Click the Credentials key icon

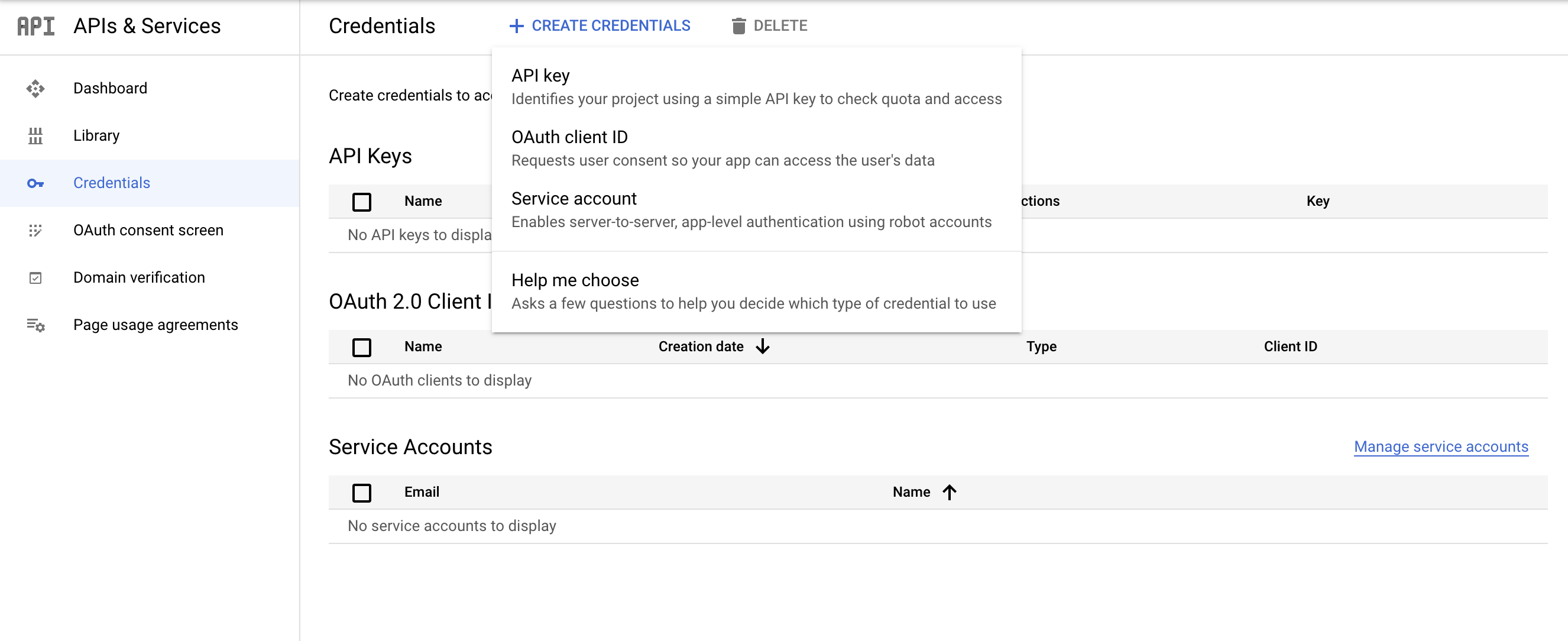(35, 183)
